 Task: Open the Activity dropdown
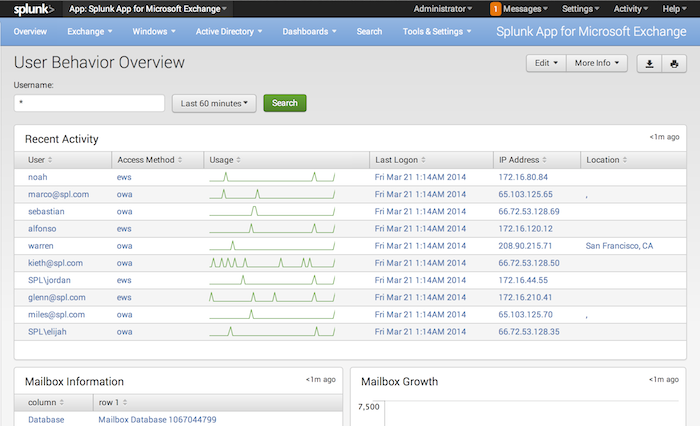(x=630, y=9)
